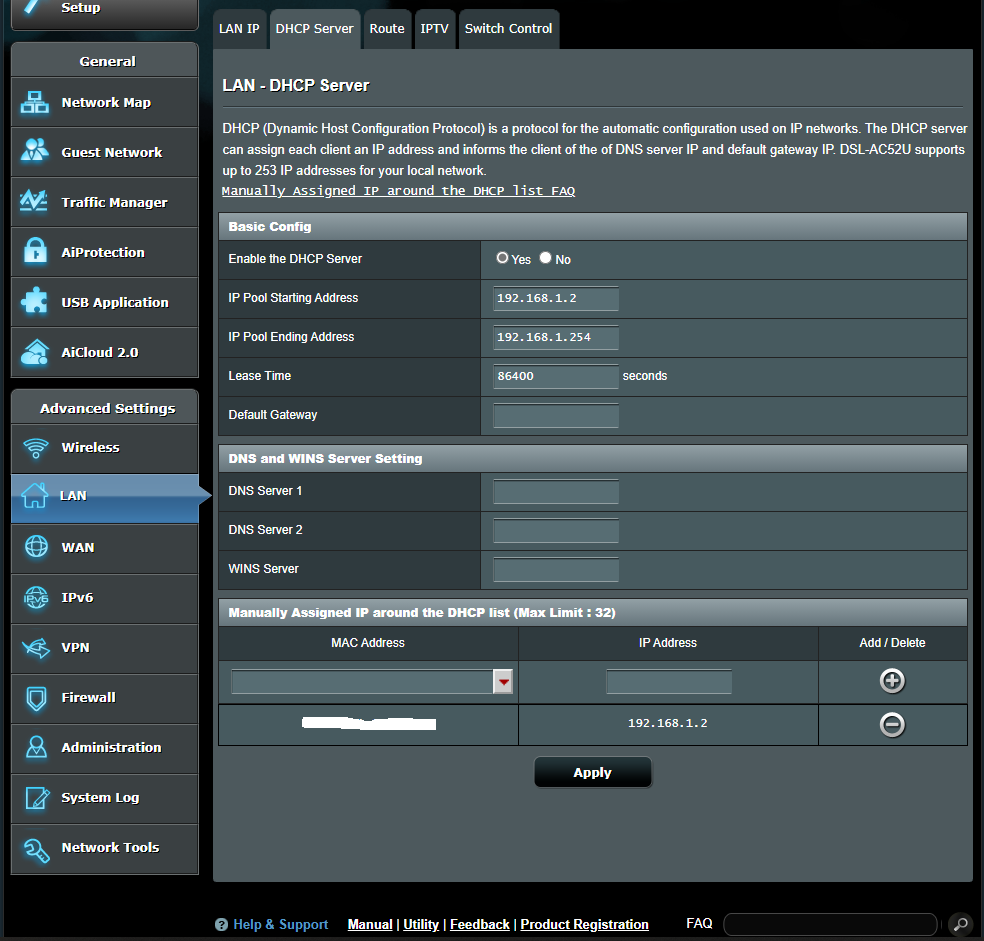
Task: Switch to the LAN IP tab
Action: click(x=239, y=29)
